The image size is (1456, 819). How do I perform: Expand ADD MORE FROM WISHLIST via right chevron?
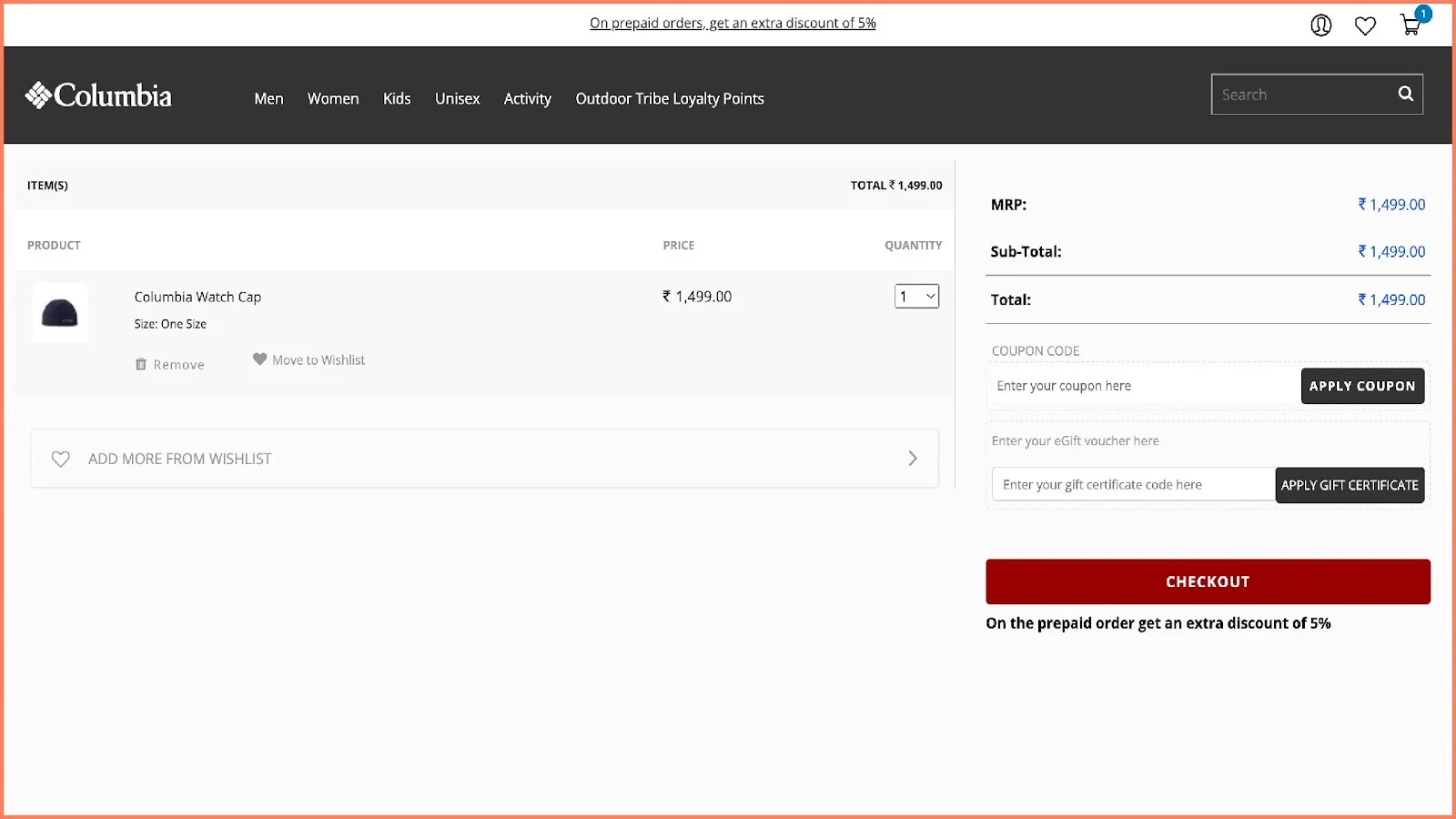coord(913,459)
